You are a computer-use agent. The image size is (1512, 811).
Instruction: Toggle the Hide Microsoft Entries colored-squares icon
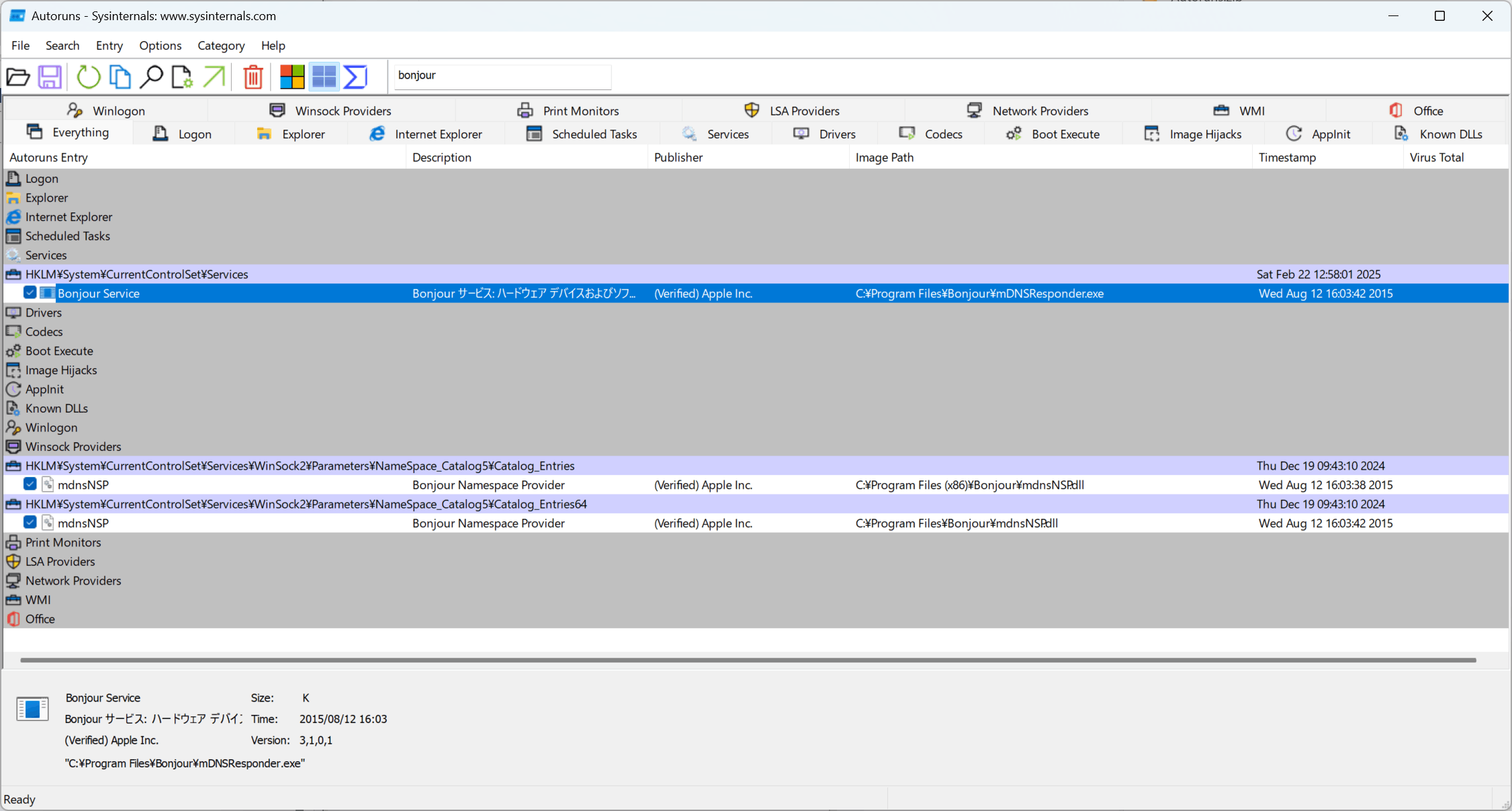point(292,77)
